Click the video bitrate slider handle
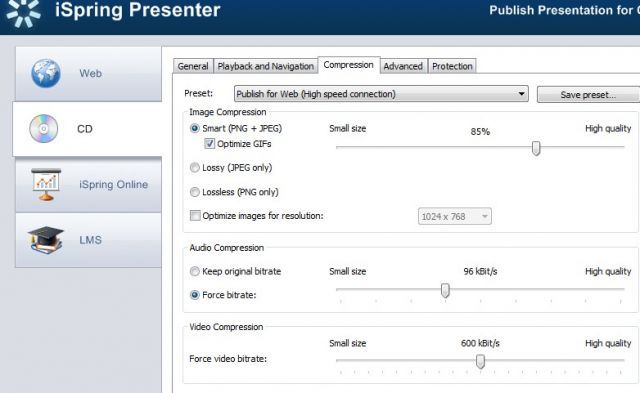Image resolution: width=640 pixels, height=393 pixels. [480, 362]
